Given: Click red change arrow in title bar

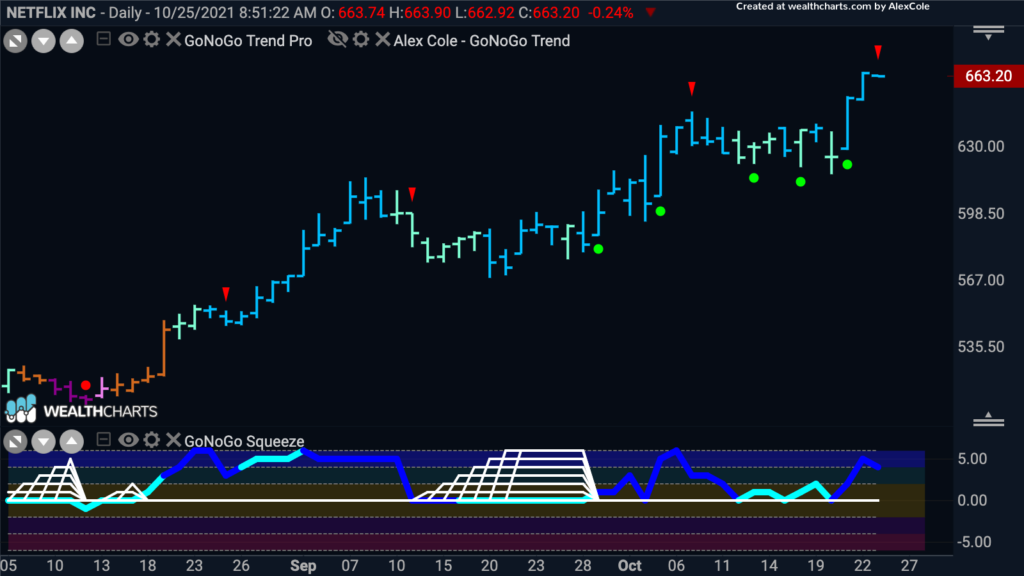Looking at the screenshot, I should [x=650, y=12].
